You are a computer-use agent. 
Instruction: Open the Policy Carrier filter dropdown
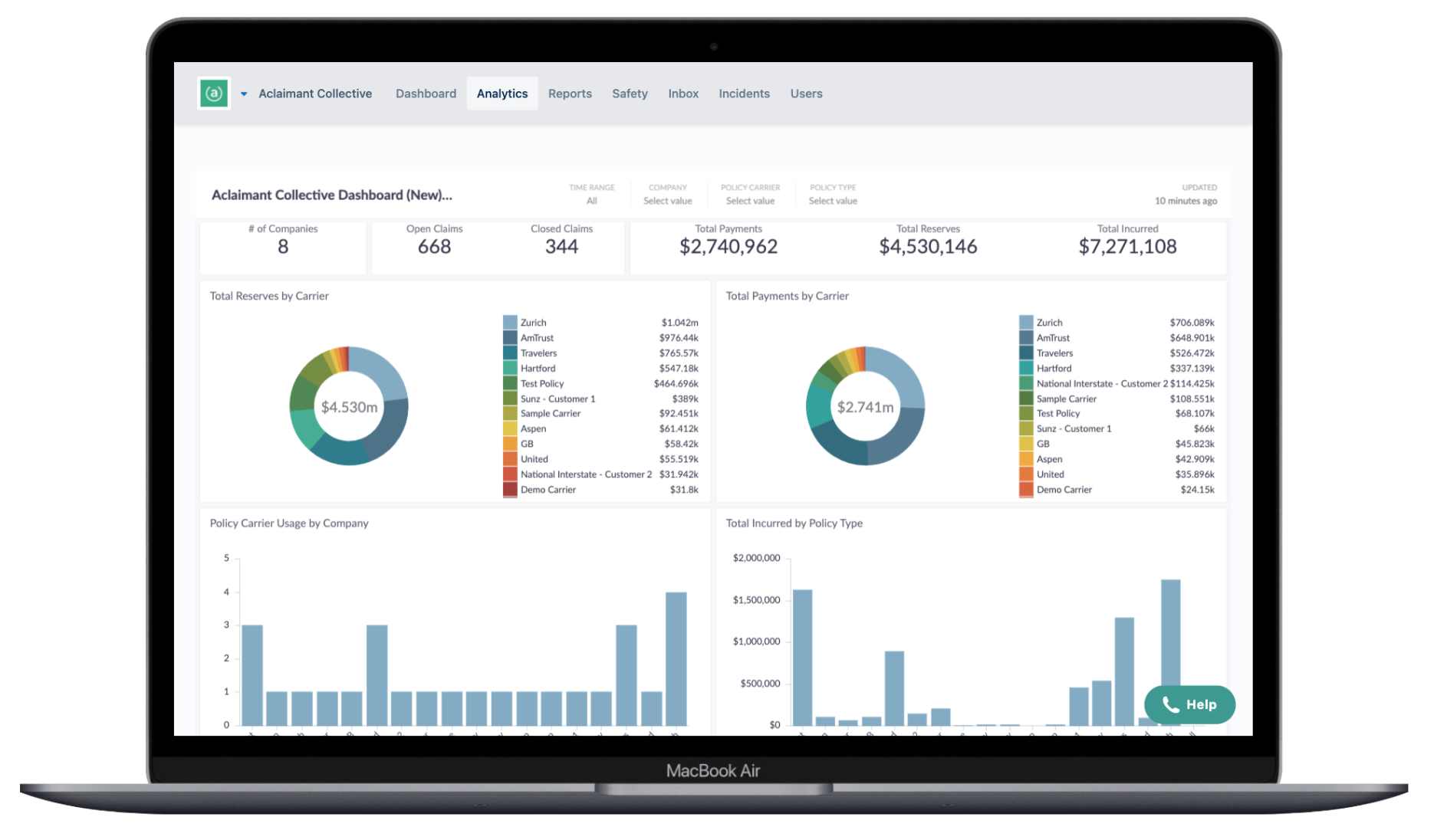(x=750, y=200)
